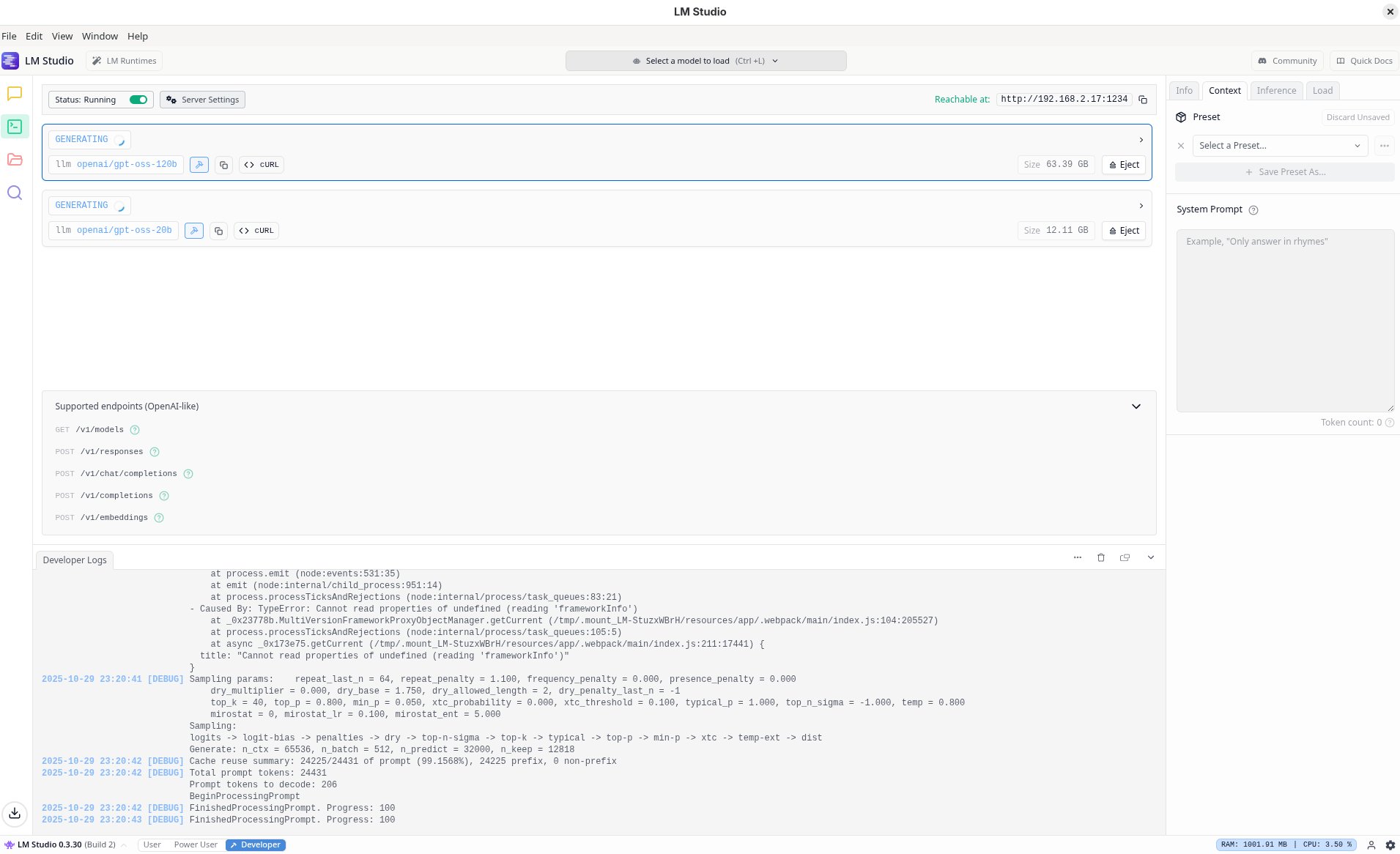
Task: Open app settings gear in status bar
Action: coord(1390,844)
